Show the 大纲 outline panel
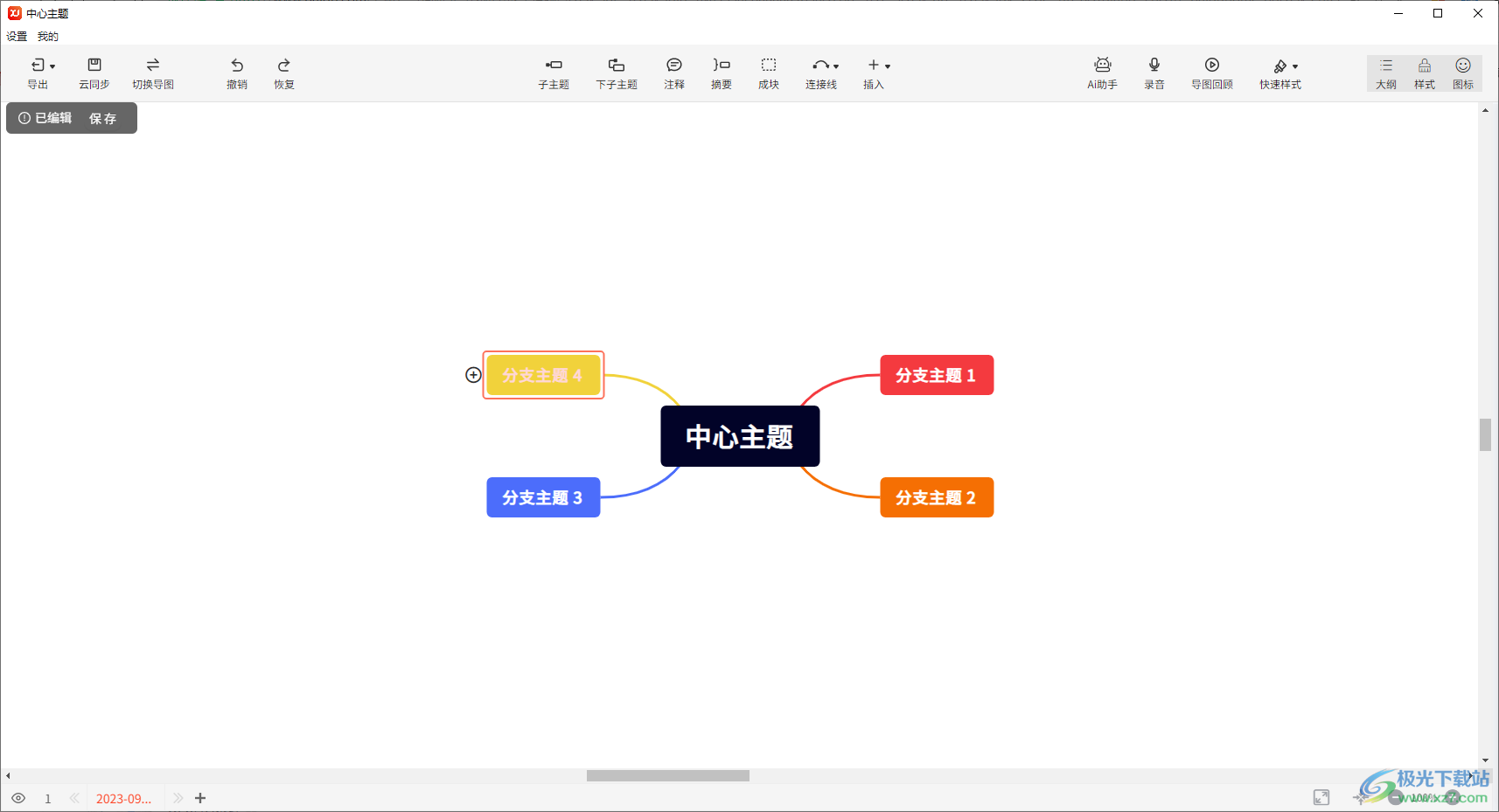 [1386, 73]
